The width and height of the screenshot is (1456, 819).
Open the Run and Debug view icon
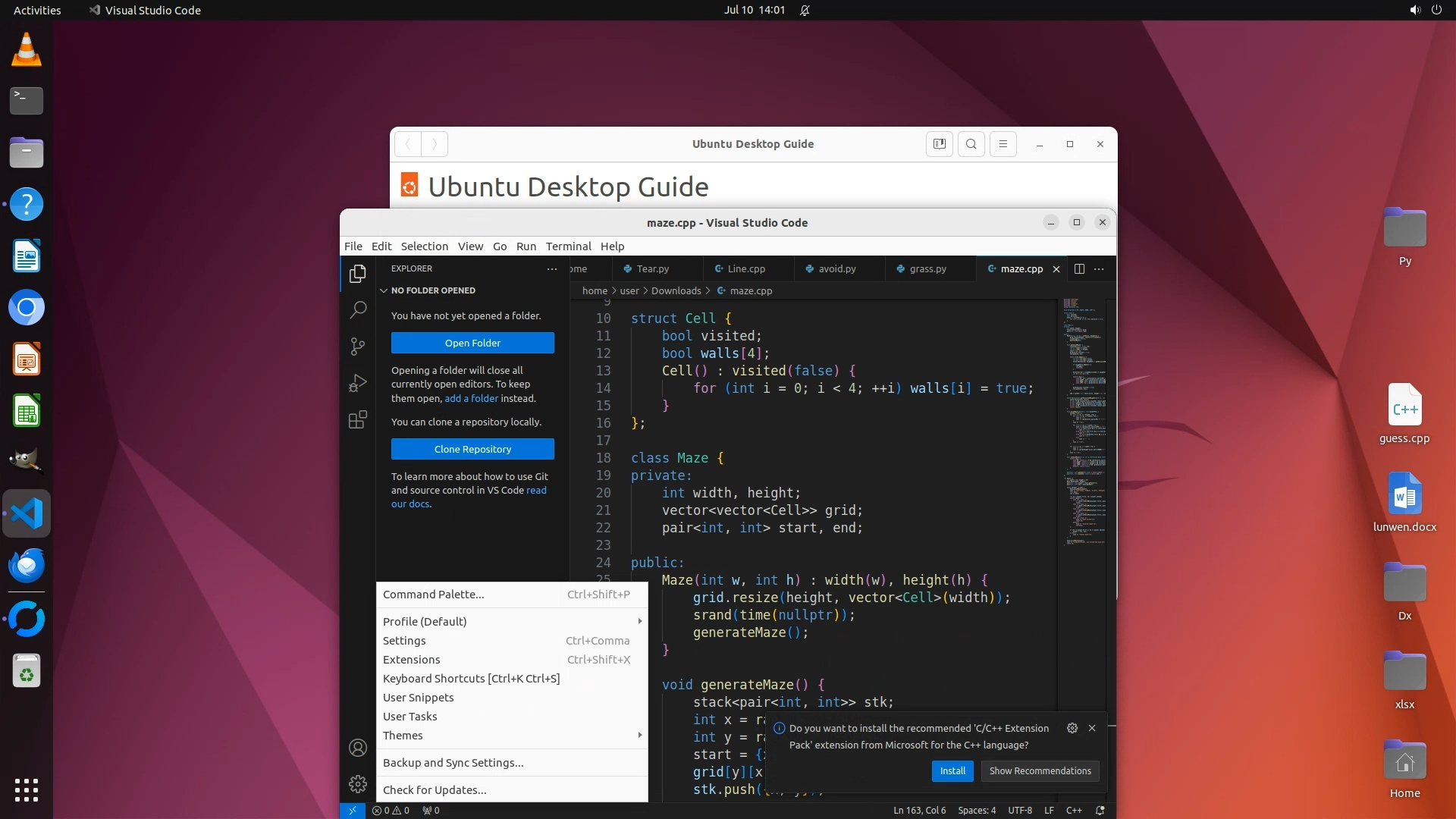click(358, 383)
